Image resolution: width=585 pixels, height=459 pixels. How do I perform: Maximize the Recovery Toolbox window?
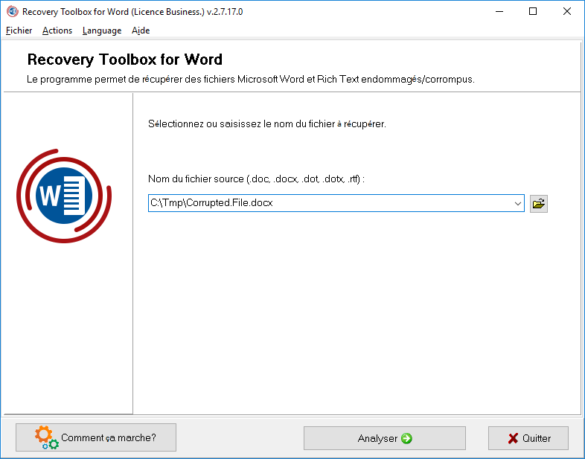click(533, 12)
